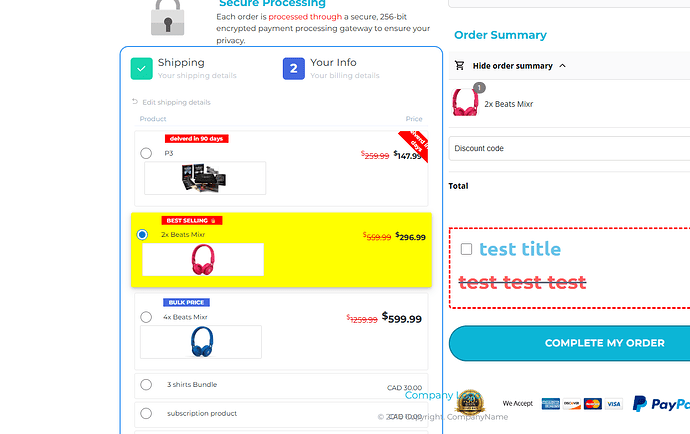Click the shopping cart icon in order summary
The image size is (690, 434).
459,66
